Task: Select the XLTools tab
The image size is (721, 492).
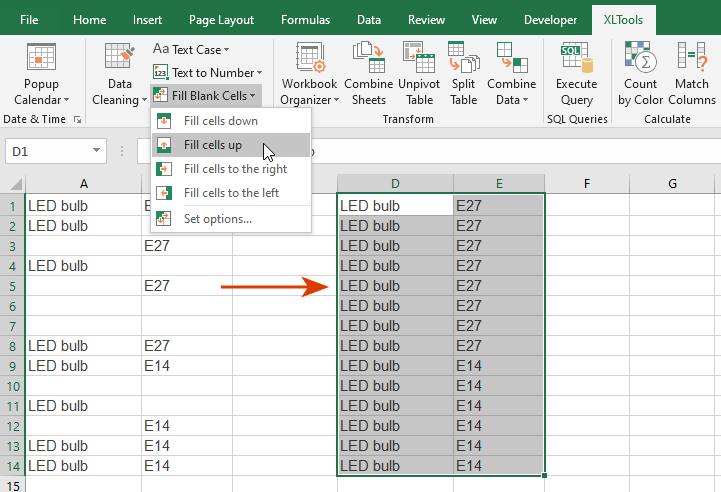Action: click(623, 20)
